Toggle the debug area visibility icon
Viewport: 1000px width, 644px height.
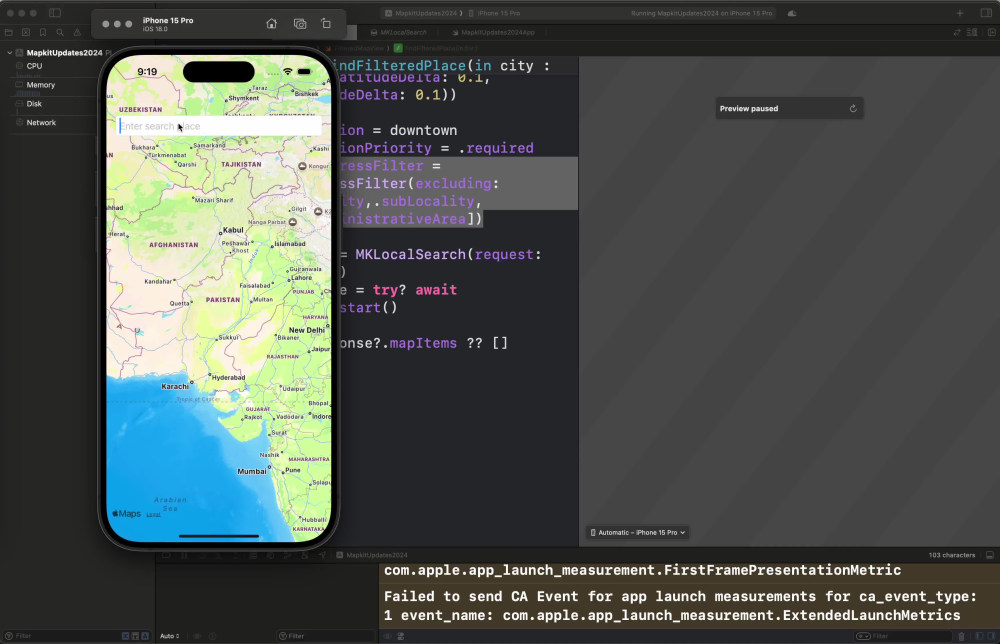(990, 555)
